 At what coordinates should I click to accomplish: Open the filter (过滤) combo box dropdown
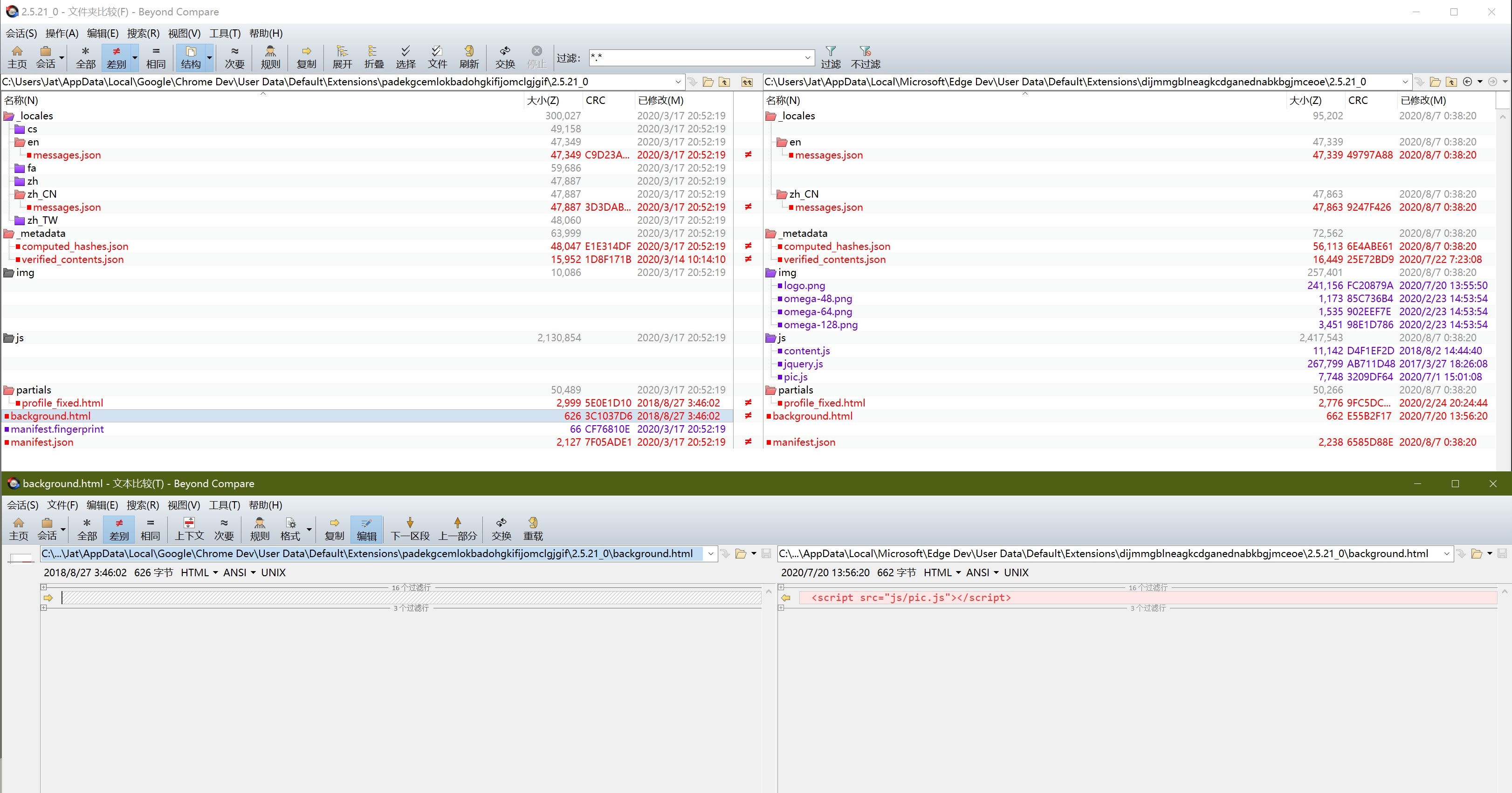808,57
